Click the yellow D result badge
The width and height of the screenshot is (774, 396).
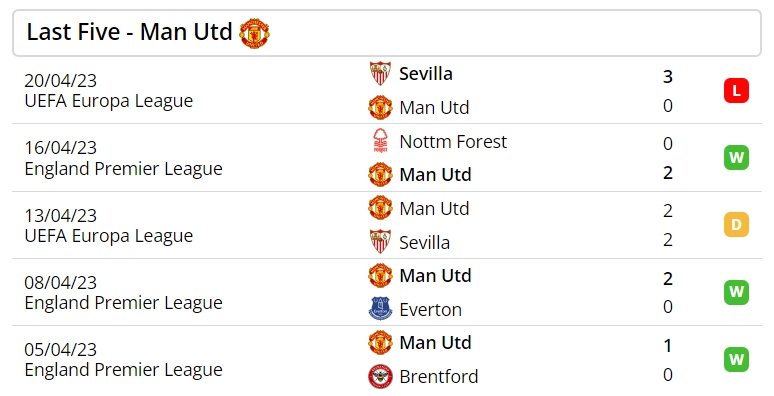coord(736,225)
